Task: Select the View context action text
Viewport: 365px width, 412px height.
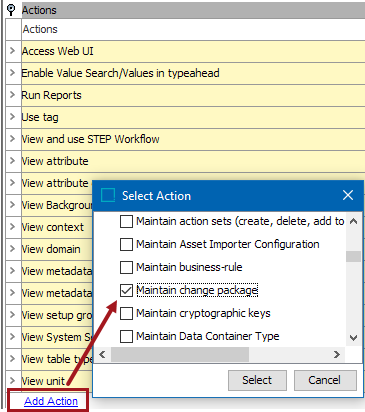Action: coord(53,227)
